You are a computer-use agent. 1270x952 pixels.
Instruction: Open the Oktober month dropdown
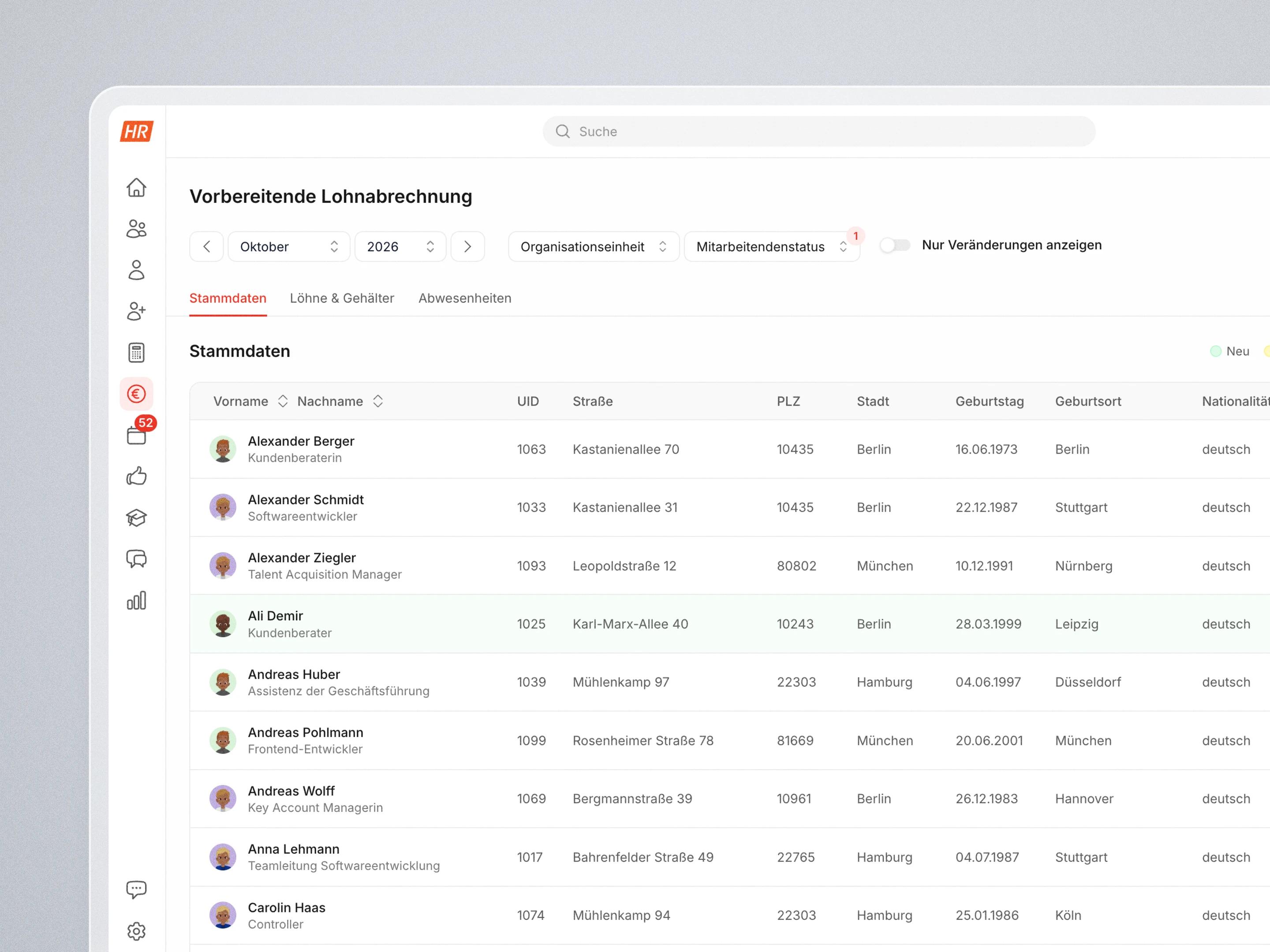[289, 247]
